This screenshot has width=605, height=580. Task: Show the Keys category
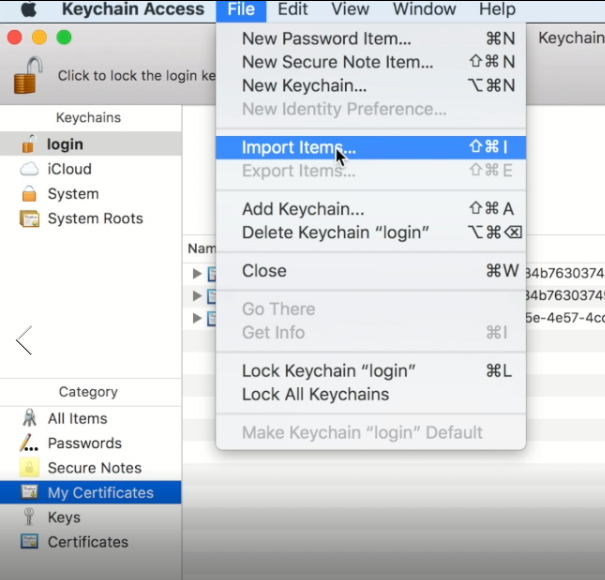click(91, 517)
